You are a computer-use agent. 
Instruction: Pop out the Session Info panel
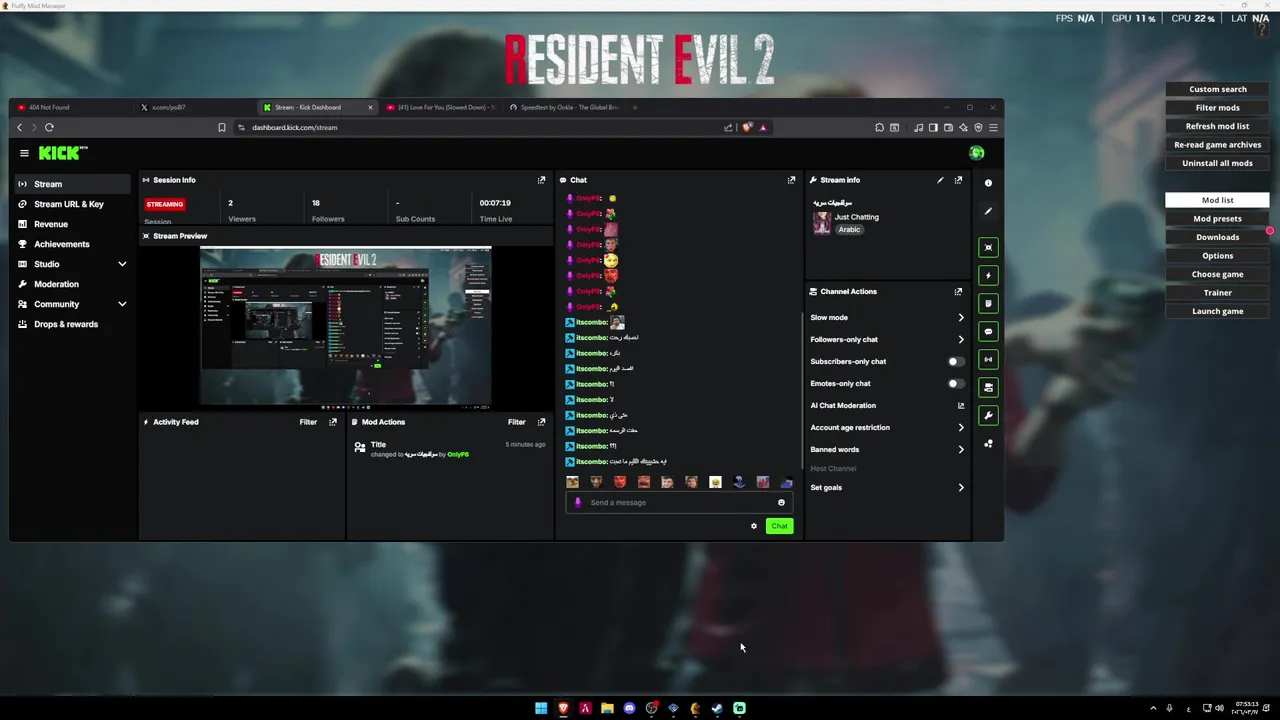click(542, 180)
